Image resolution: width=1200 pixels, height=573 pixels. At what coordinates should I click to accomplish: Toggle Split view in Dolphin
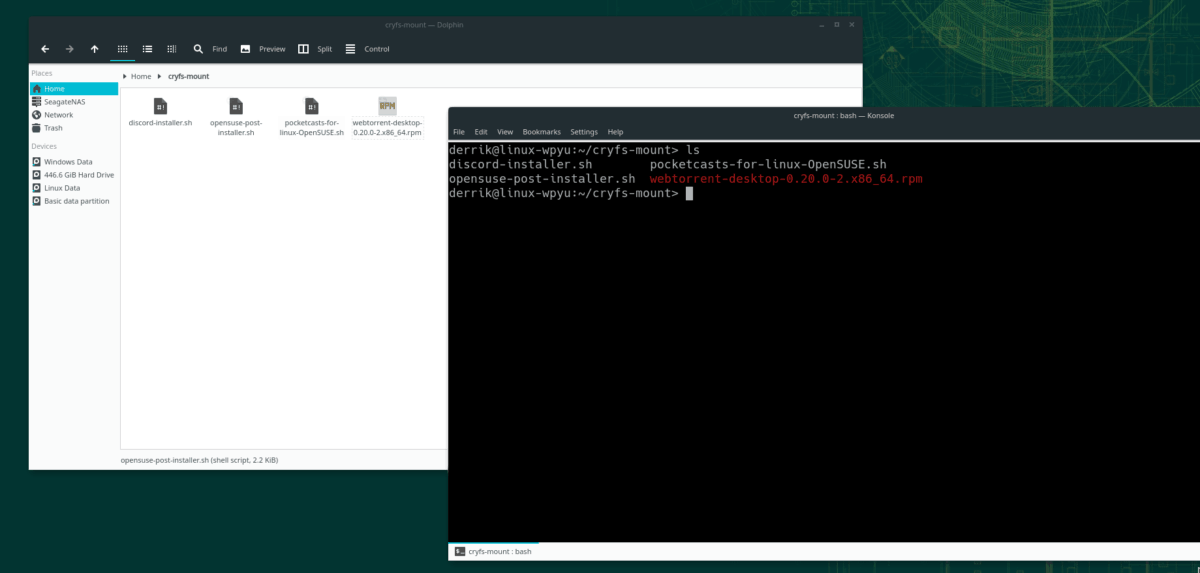315,48
